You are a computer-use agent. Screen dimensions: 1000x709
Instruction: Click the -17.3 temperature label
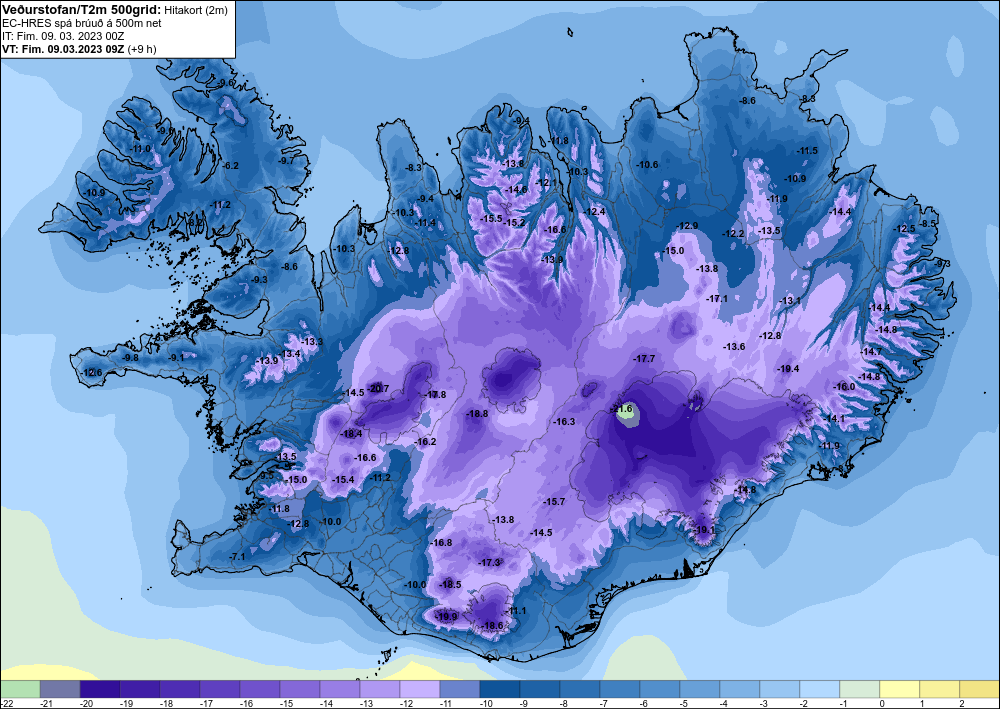pyautogui.click(x=489, y=562)
